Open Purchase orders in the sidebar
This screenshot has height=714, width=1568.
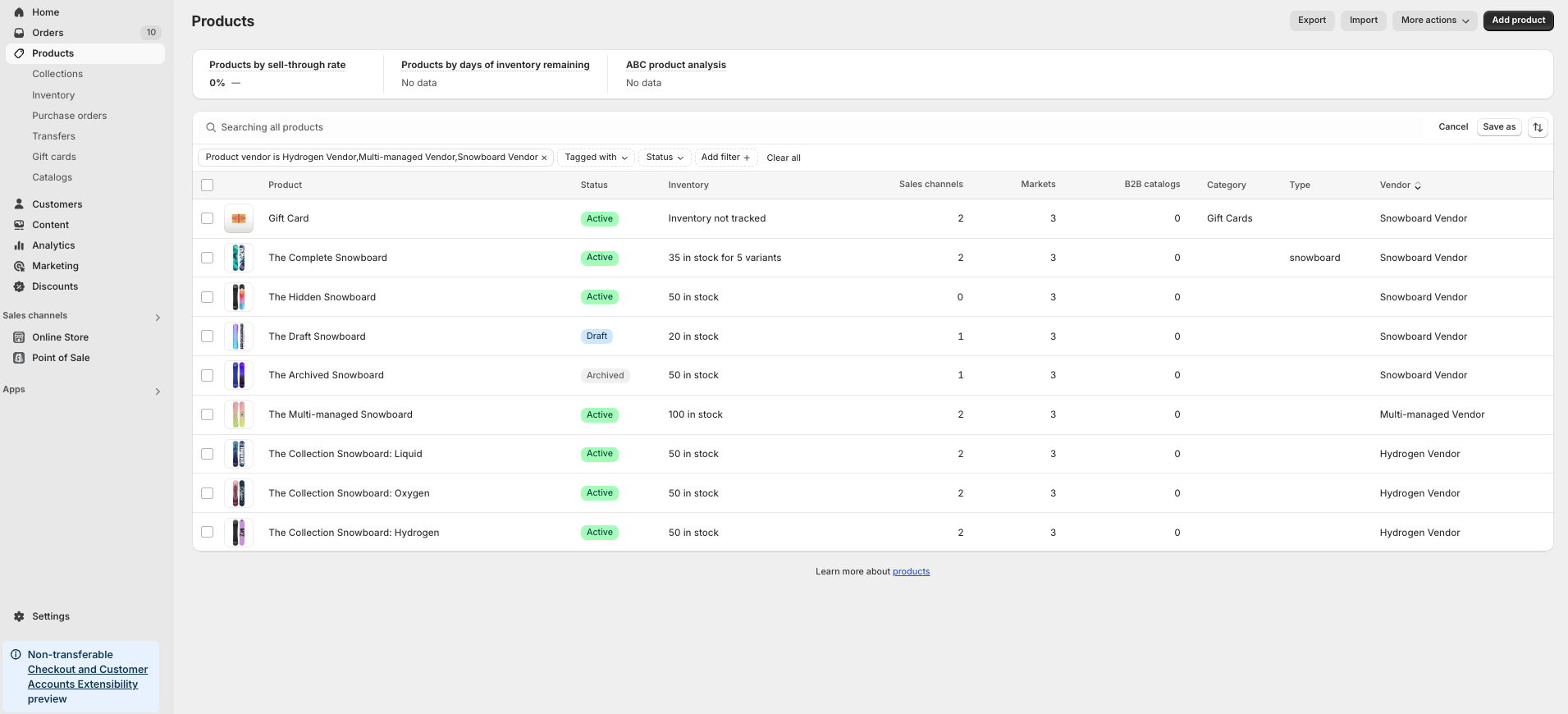(x=70, y=116)
